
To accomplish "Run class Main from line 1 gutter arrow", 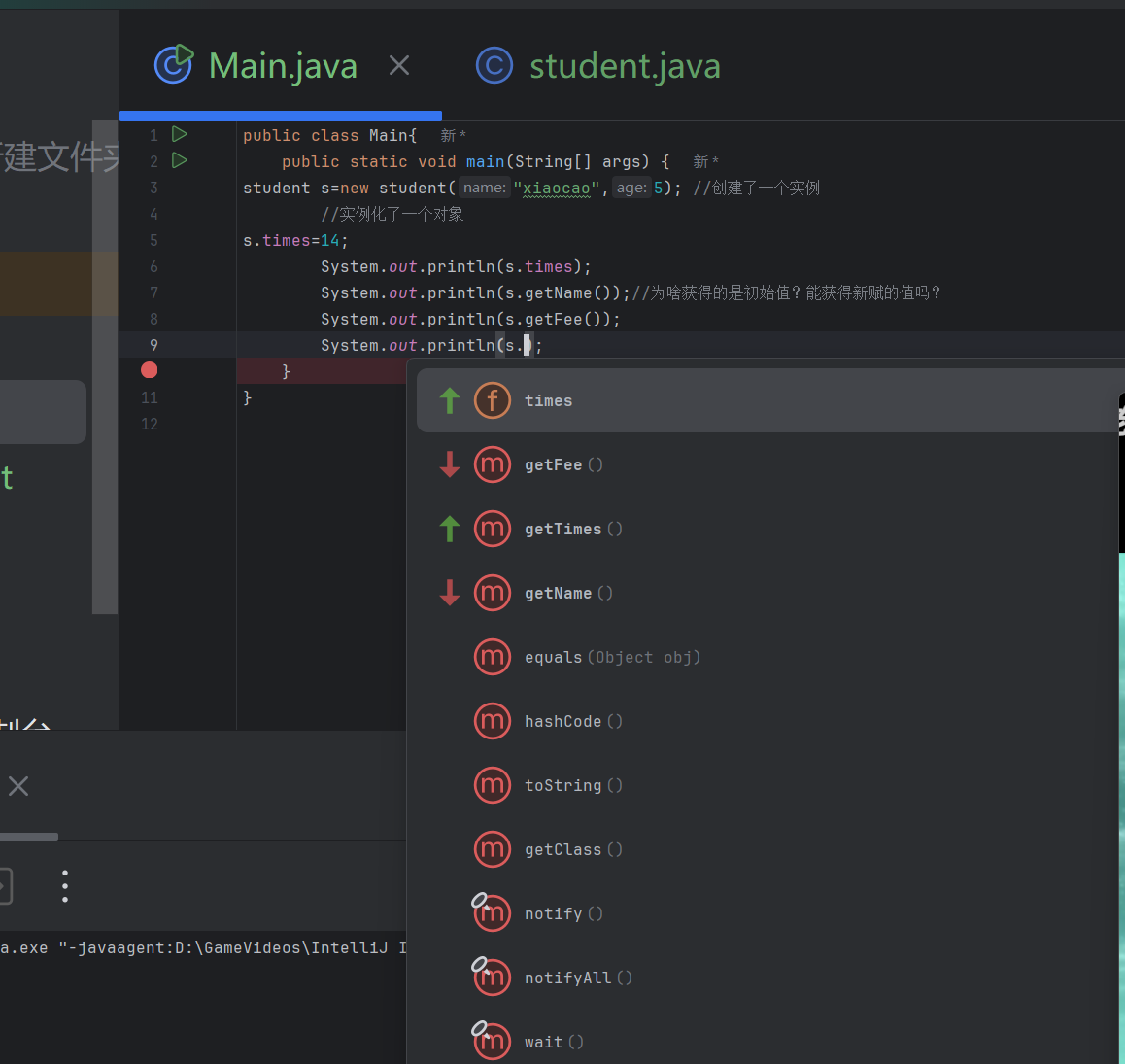I will 180,134.
